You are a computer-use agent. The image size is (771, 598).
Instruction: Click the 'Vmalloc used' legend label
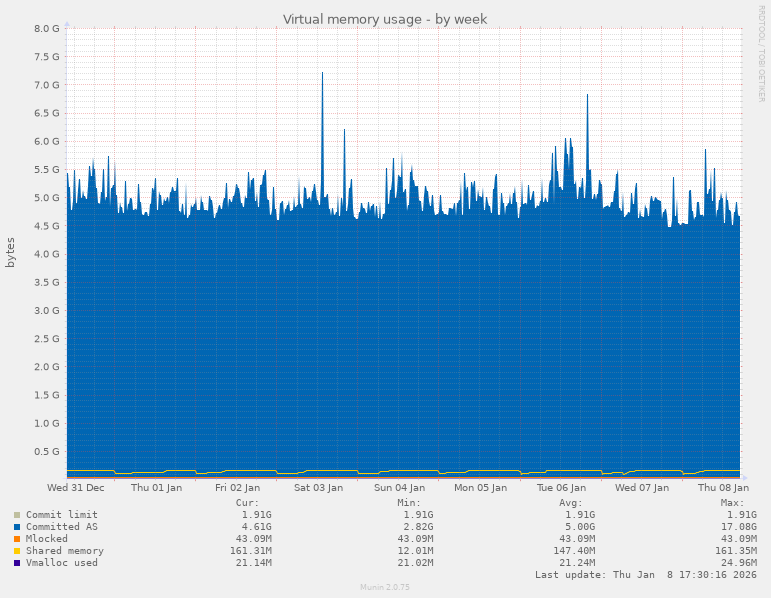[x=62, y=562]
